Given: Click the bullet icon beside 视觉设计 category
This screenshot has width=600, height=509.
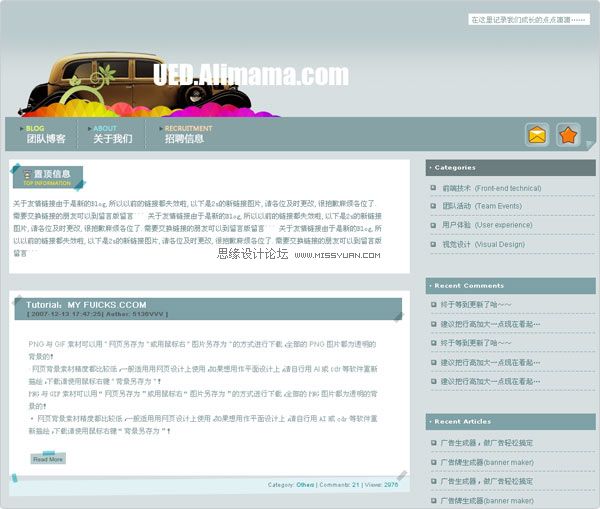Looking at the screenshot, I should [x=433, y=244].
